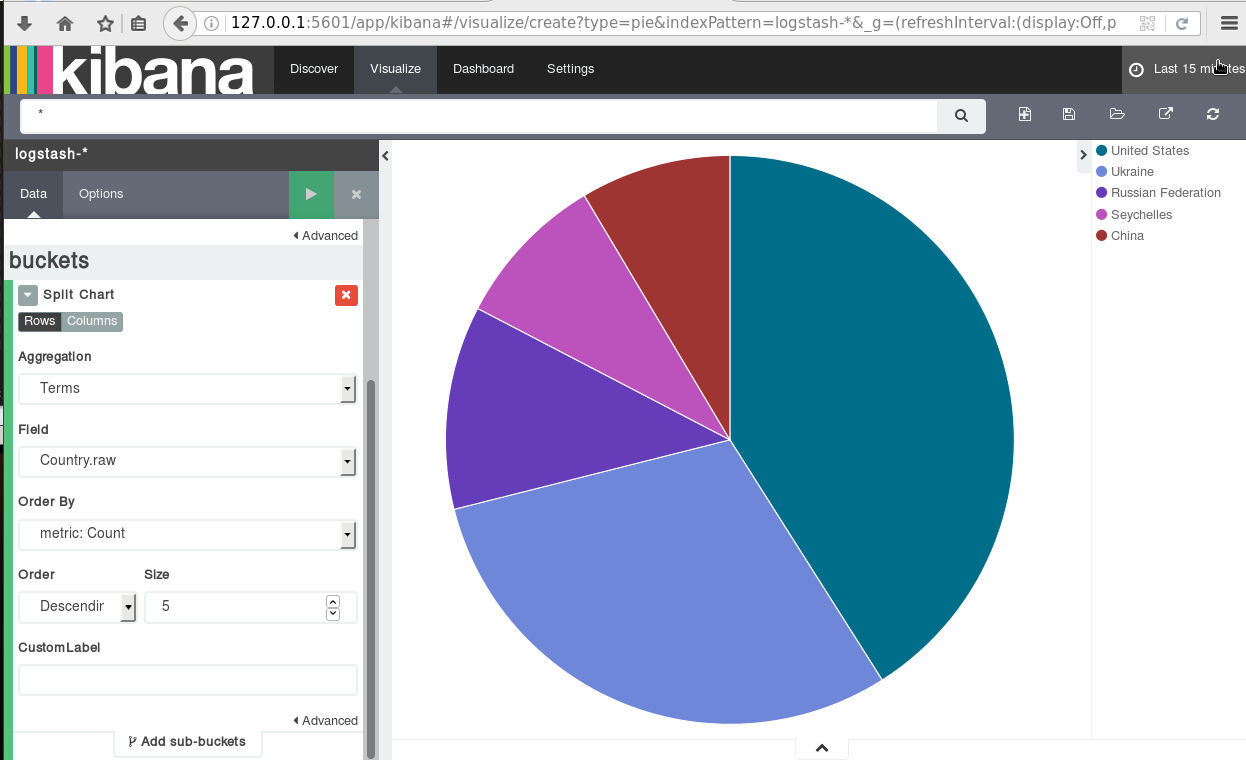1246x760 pixels.
Task: Open a saved visualization via folder icon
Action: point(1117,114)
